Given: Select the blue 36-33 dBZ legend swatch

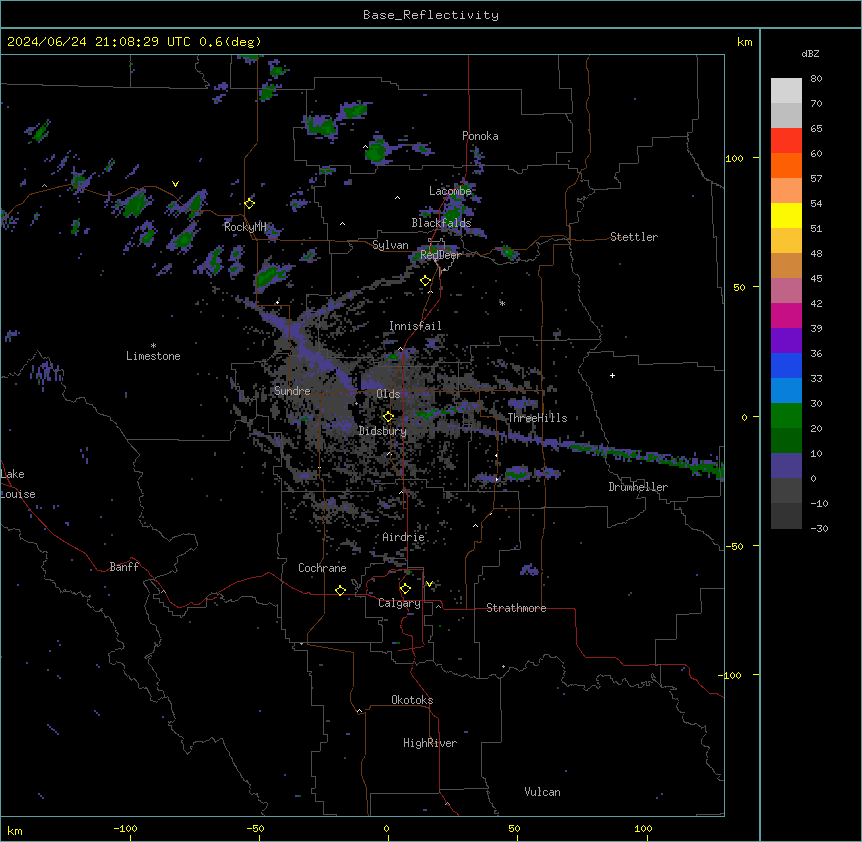Looking at the screenshot, I should (x=786, y=365).
